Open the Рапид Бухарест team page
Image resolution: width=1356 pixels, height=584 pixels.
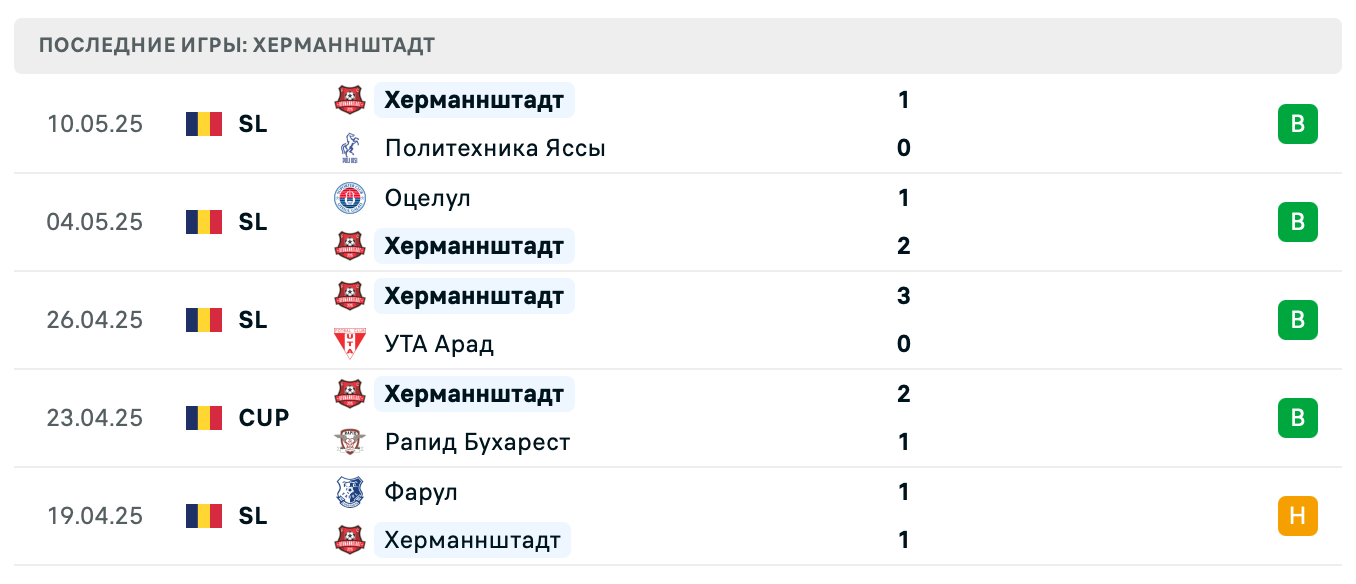477,441
